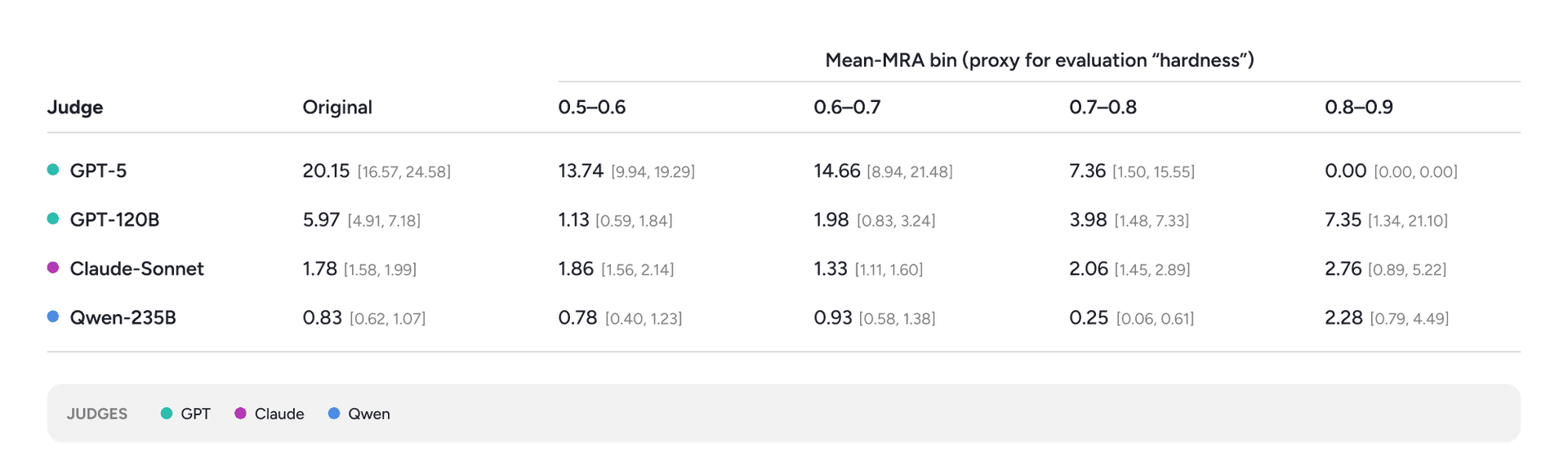Screen dimensions: 1568x474
Task: Click the Mean-MRA bin group heading
Action: tap(1040, 60)
